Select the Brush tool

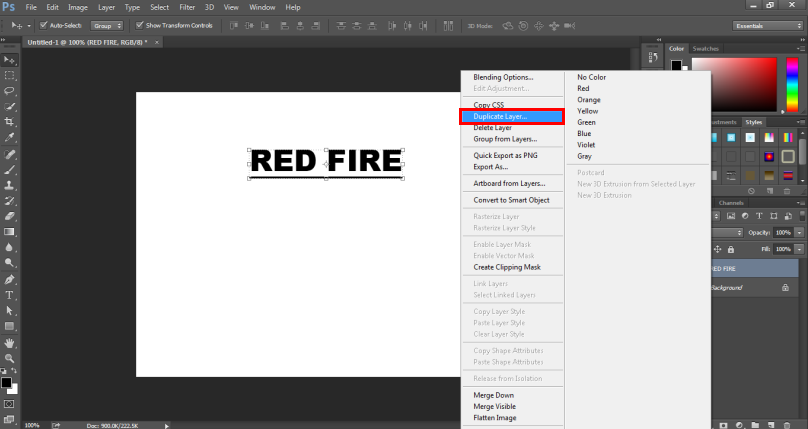[x=9, y=170]
